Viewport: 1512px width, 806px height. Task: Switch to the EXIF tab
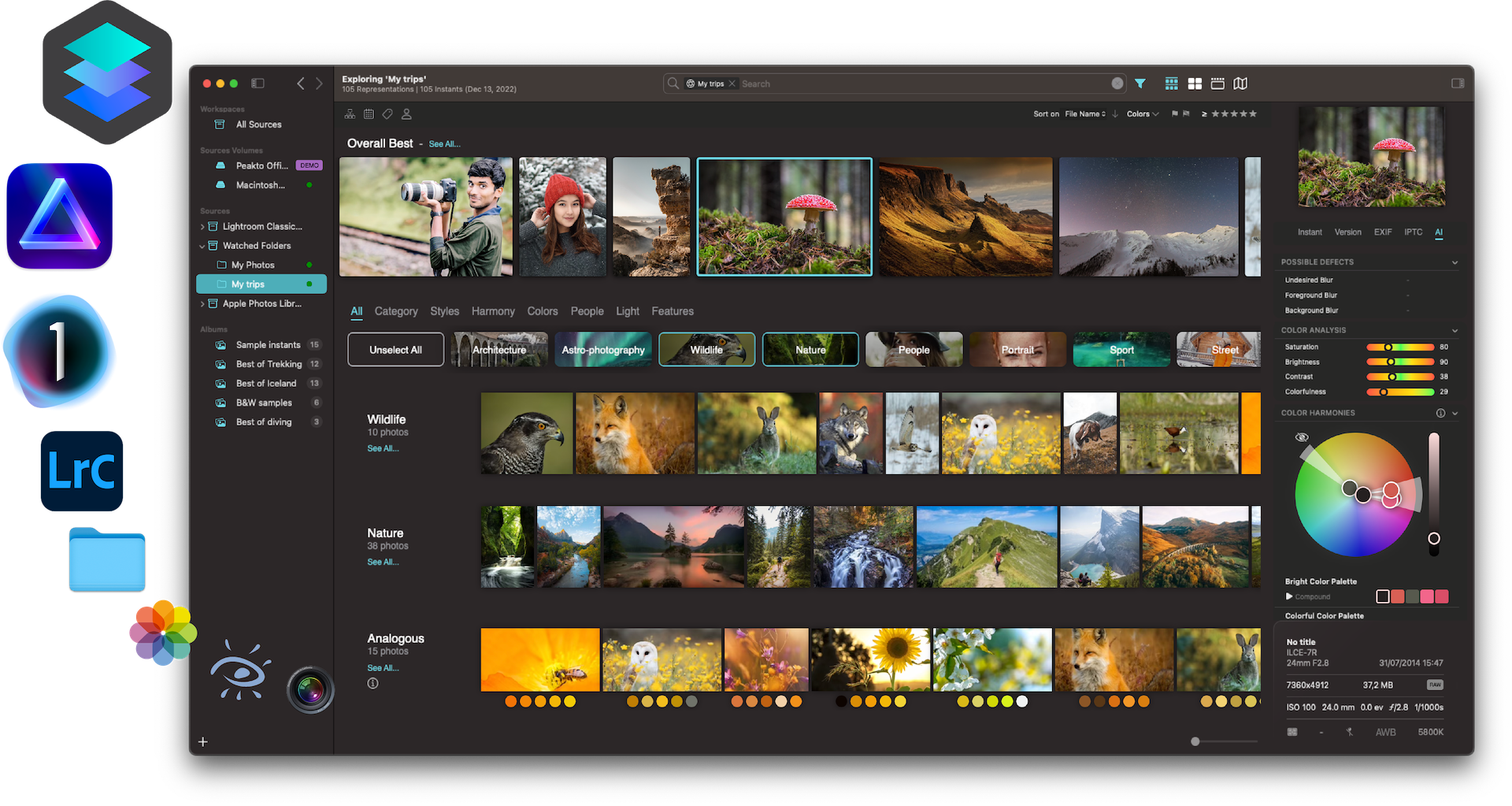coord(1383,232)
